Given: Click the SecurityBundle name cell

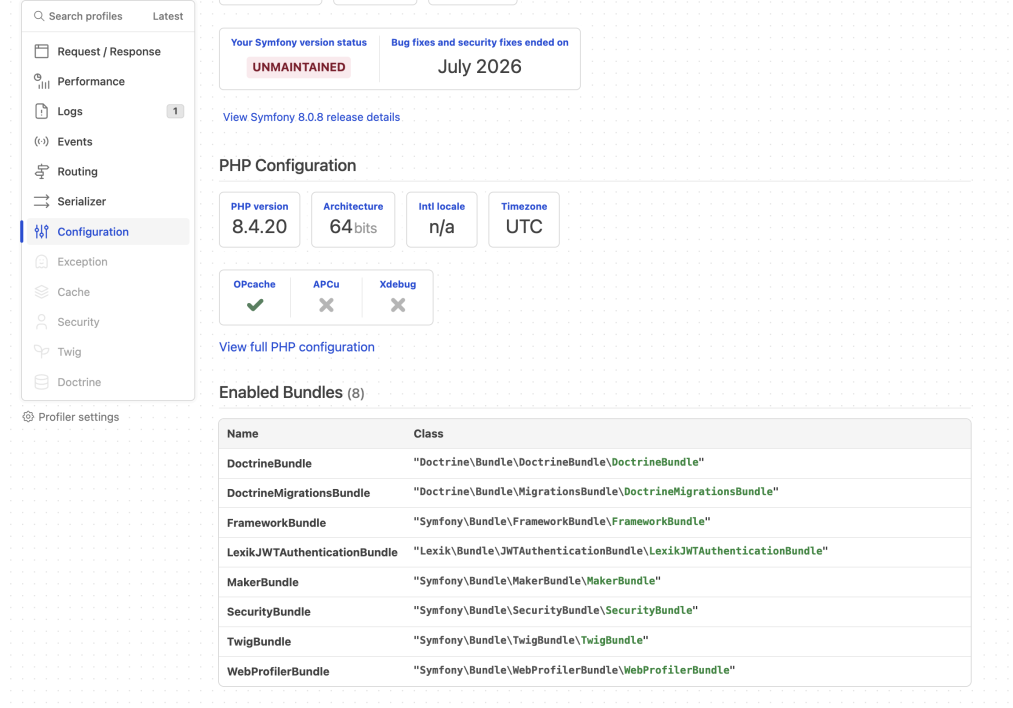Looking at the screenshot, I should click(269, 612).
